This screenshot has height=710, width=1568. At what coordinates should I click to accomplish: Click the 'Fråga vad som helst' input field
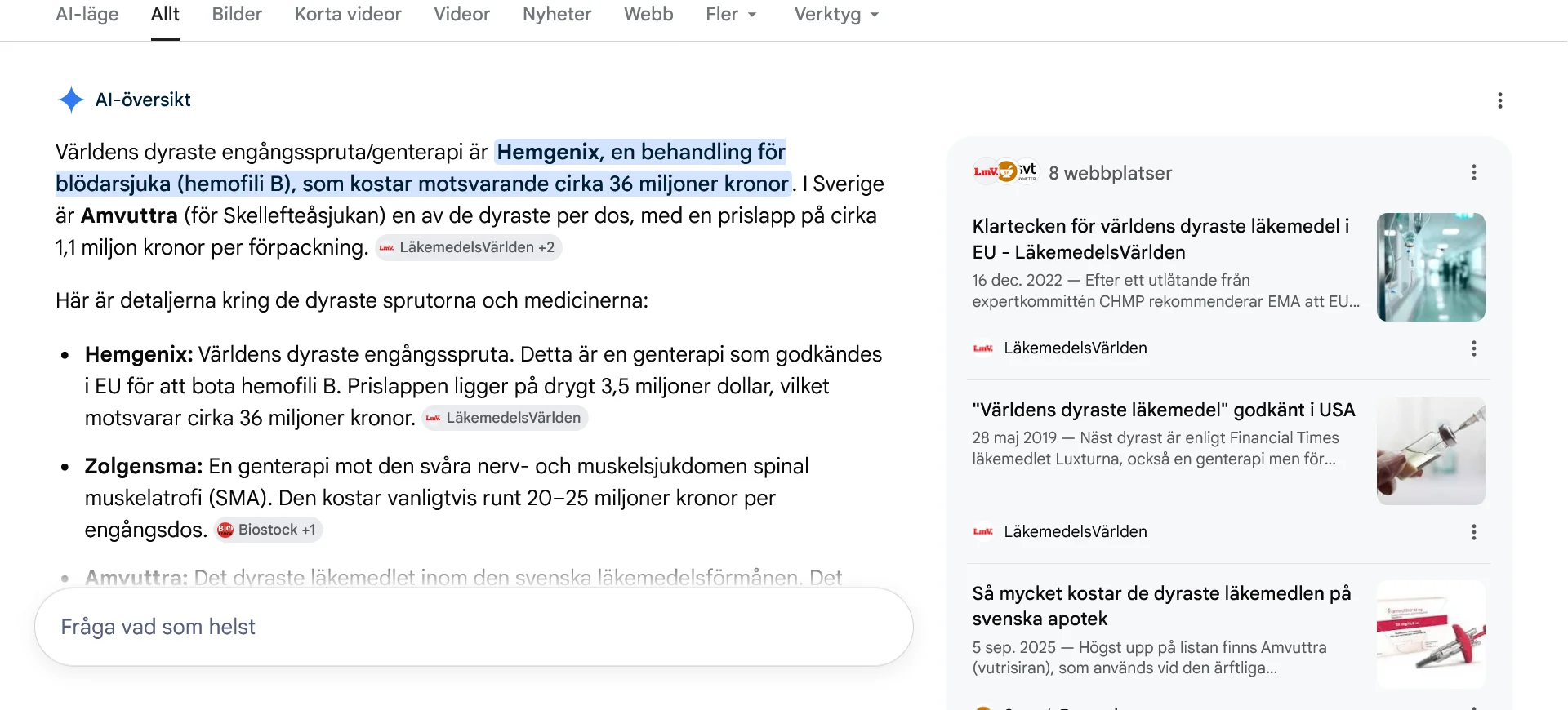pos(474,627)
